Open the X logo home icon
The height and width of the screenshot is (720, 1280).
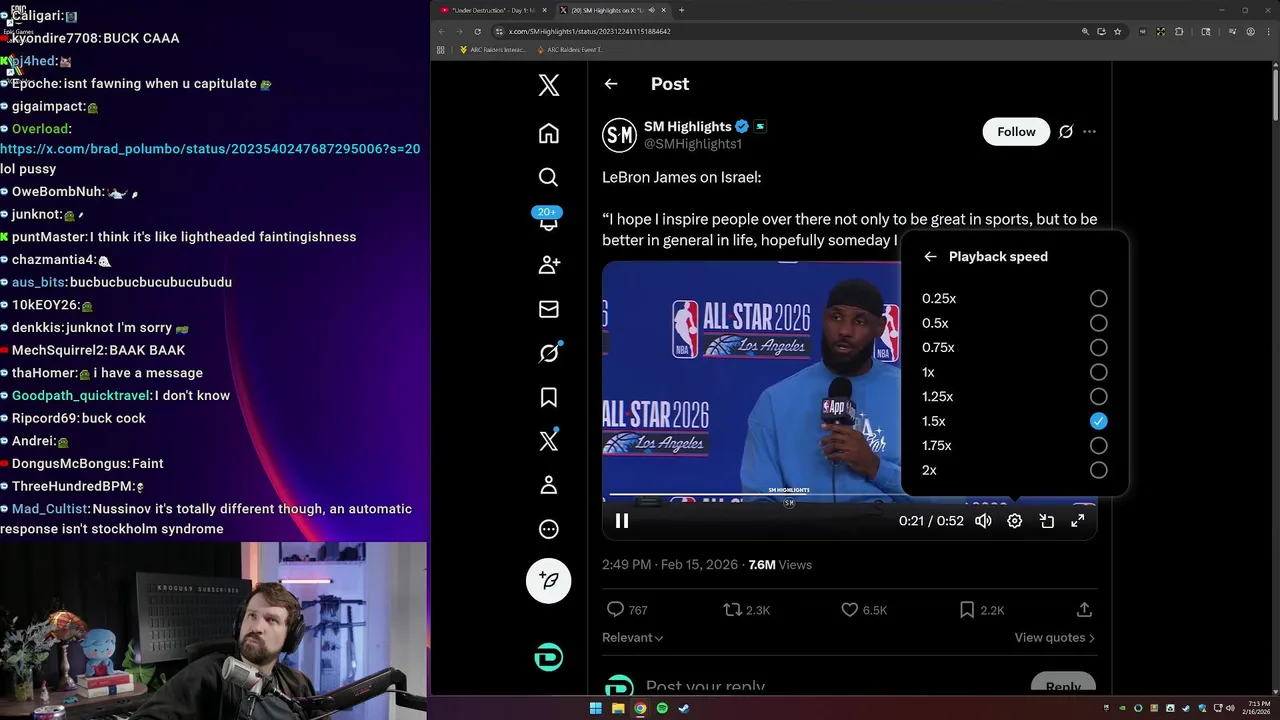548,85
